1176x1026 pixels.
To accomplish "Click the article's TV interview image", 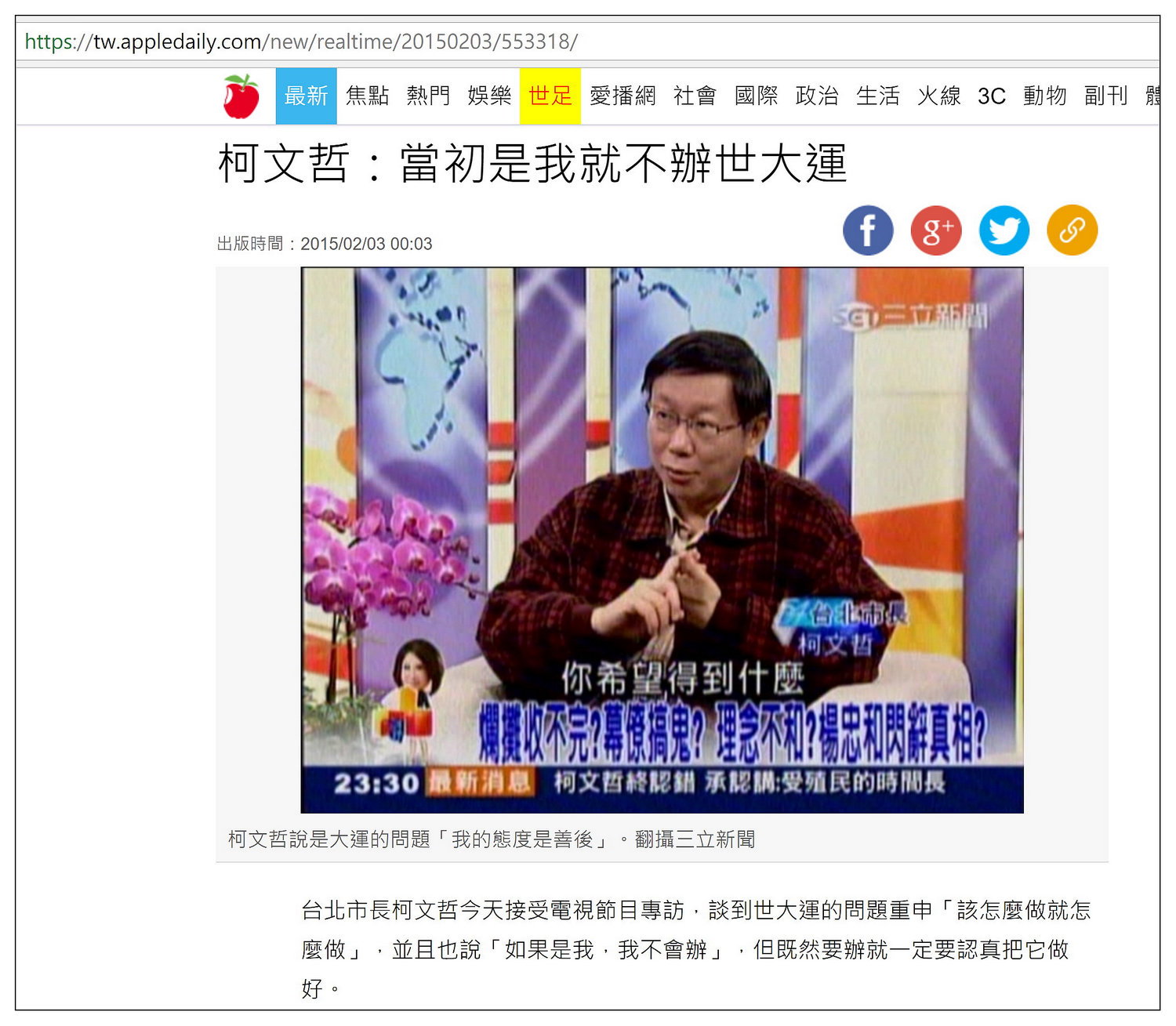I will [662, 540].
